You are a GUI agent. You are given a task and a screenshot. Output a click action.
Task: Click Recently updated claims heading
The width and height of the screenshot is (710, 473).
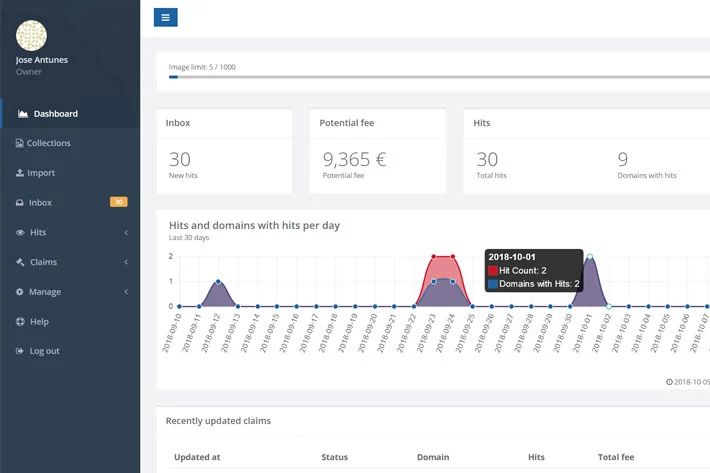tap(218, 421)
